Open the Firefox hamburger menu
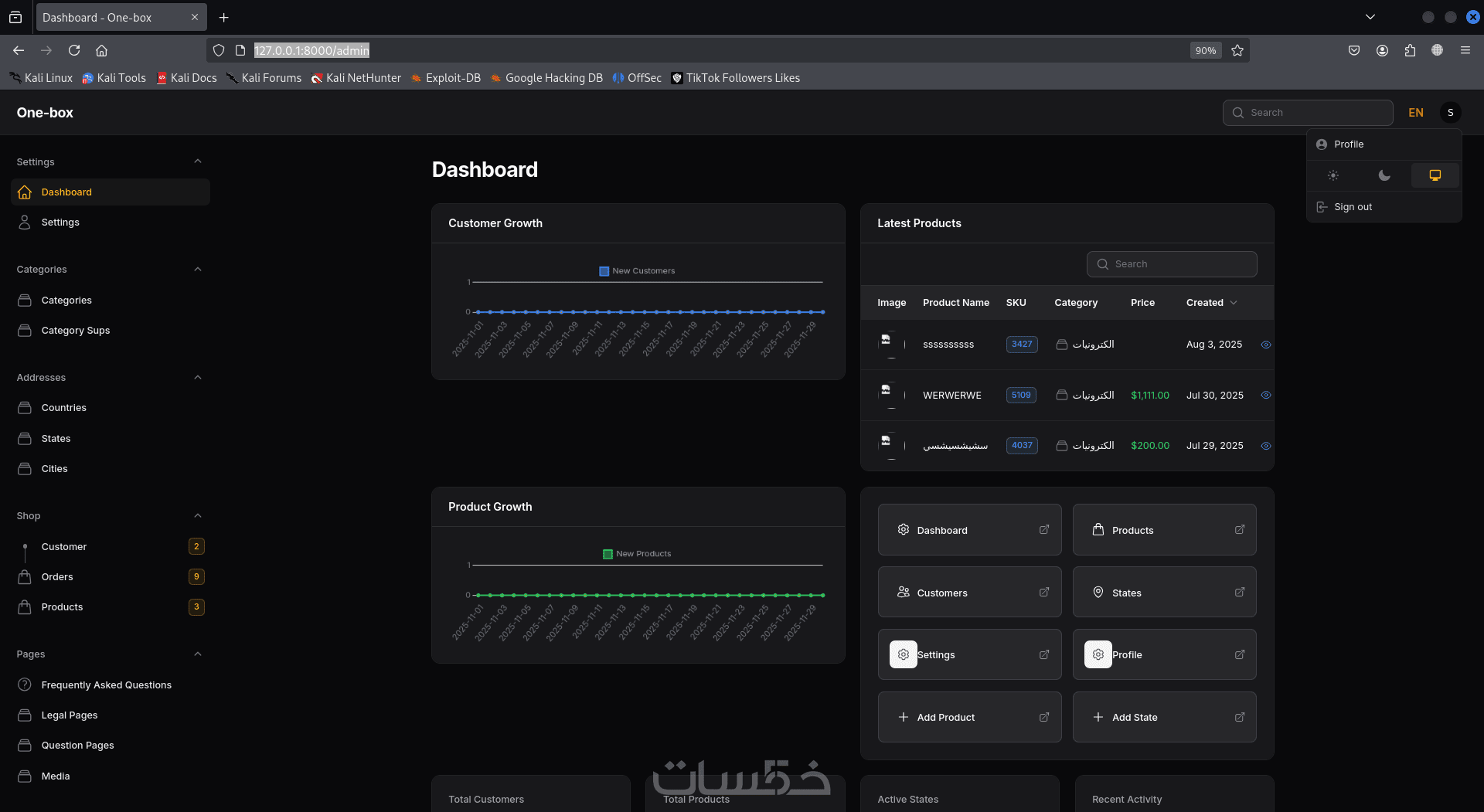The image size is (1484, 812). coord(1465,50)
